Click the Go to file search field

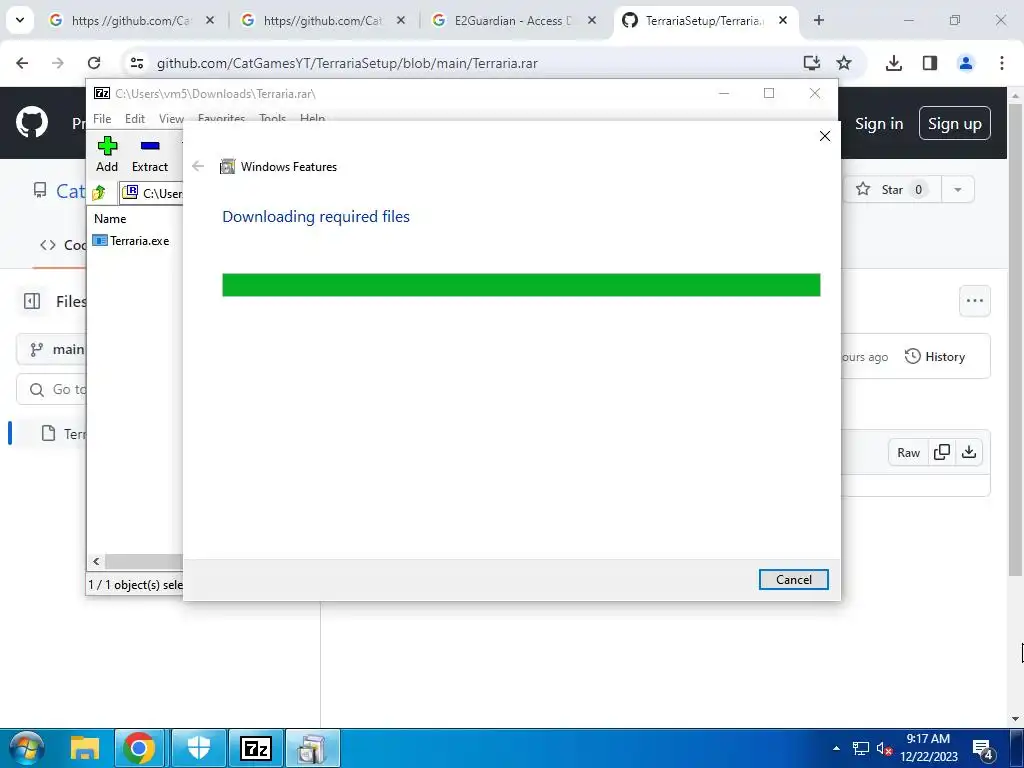(52, 389)
